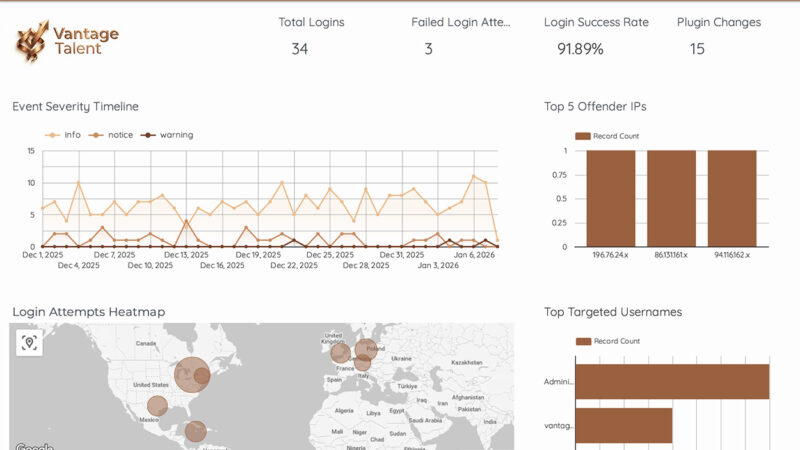Click the Admini... username label
The height and width of the screenshot is (450, 800).
coord(559,382)
